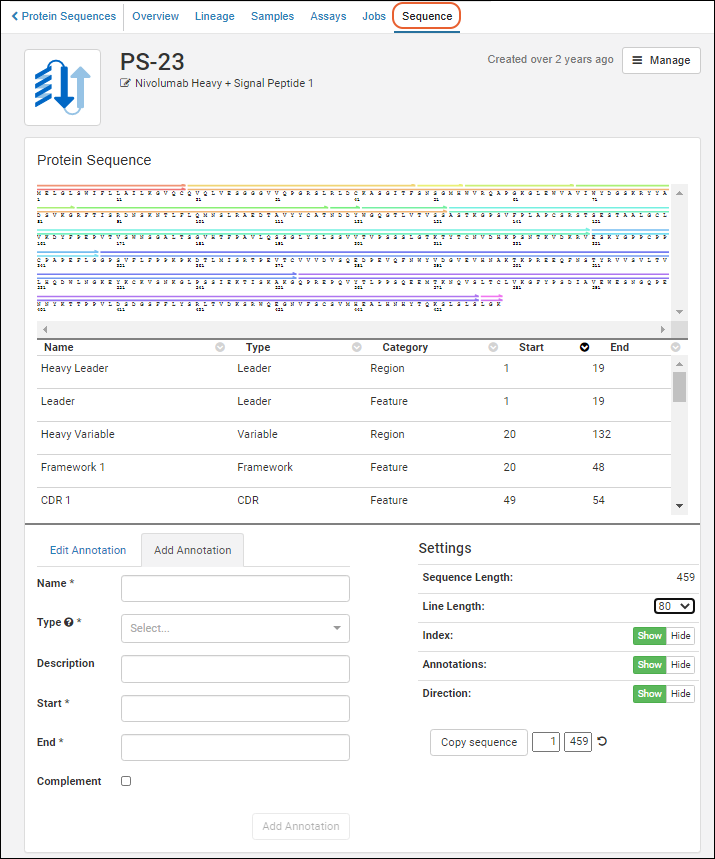Open the Manage menu

pos(661,60)
